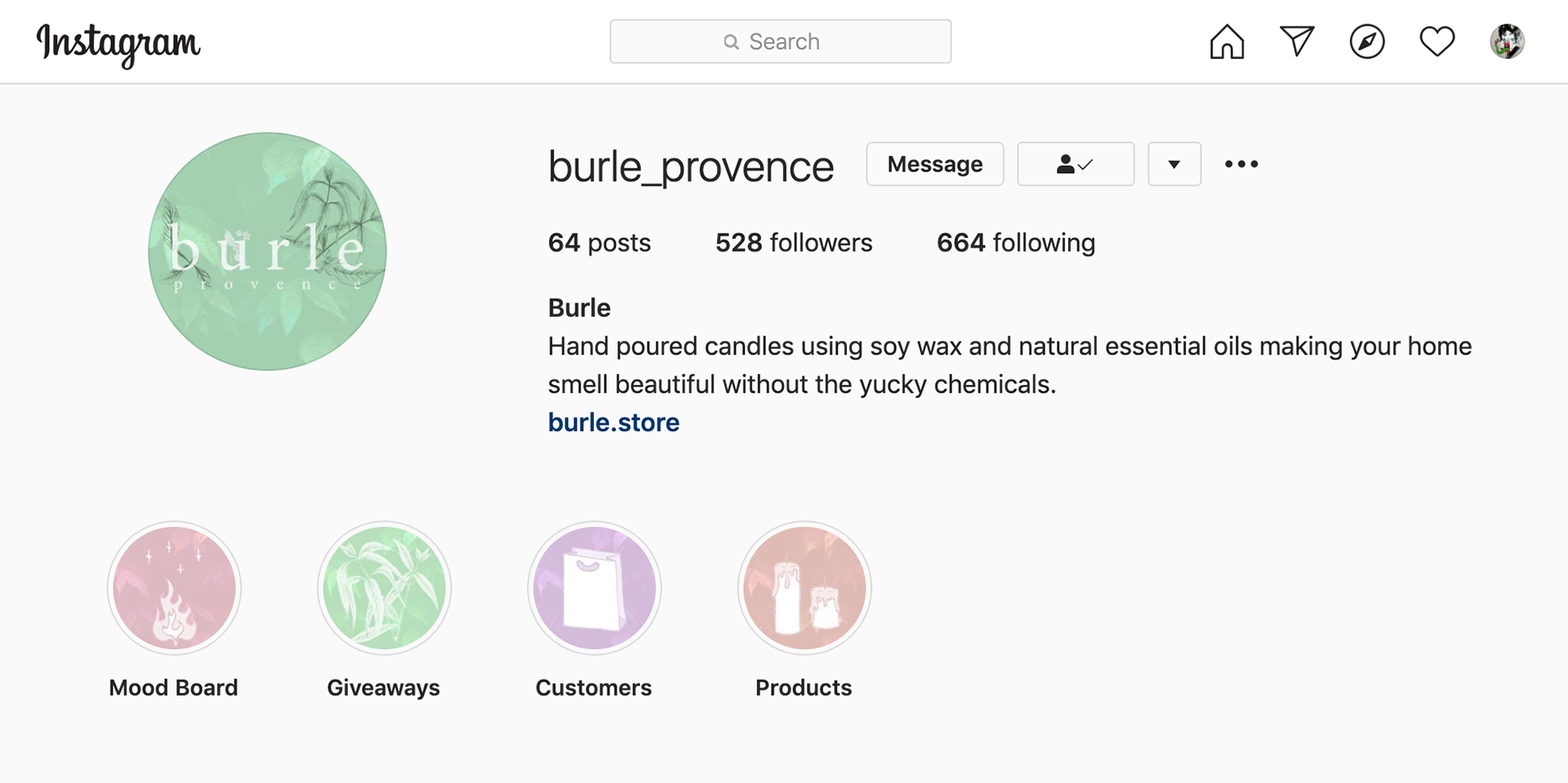The width and height of the screenshot is (1568, 783).
Task: View the 664 following list
Action: coord(1016,242)
